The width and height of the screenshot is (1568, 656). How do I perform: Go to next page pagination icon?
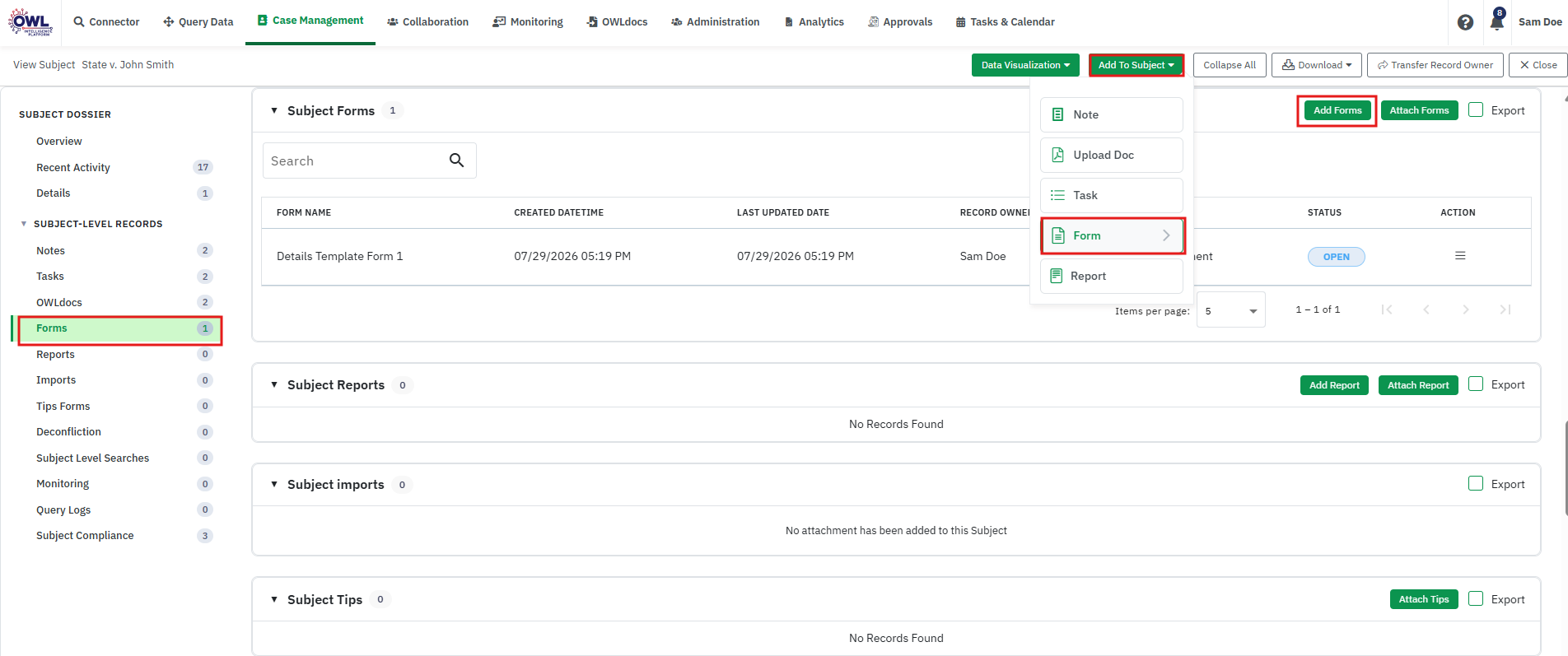[x=1466, y=309]
